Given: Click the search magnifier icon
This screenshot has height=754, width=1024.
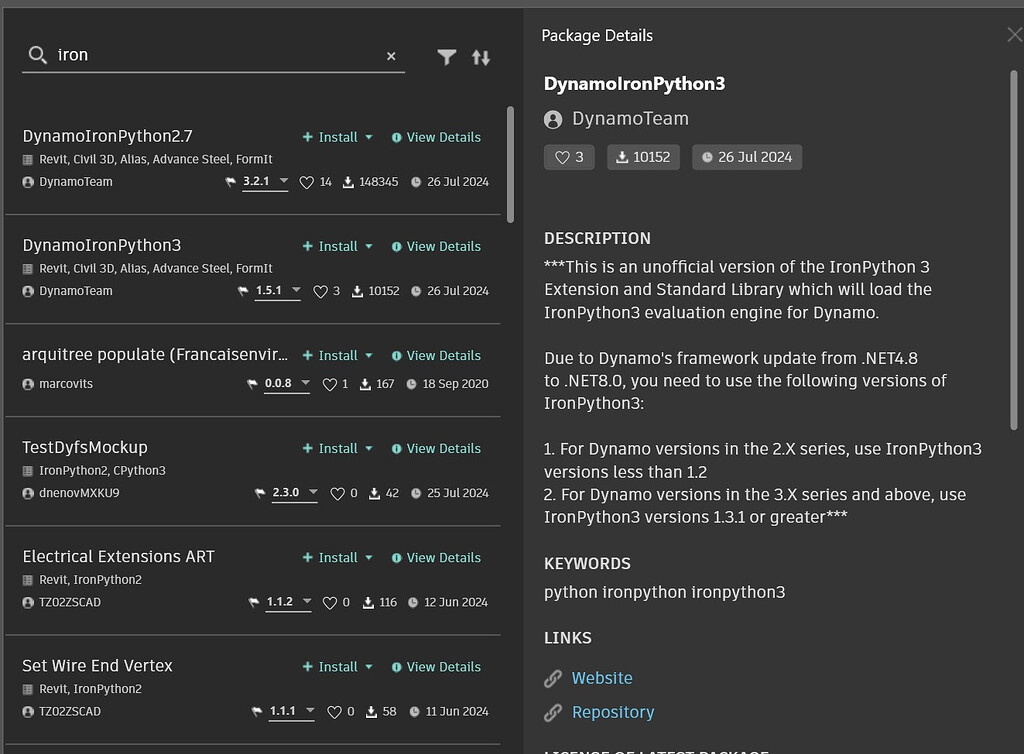Looking at the screenshot, I should point(37,55).
